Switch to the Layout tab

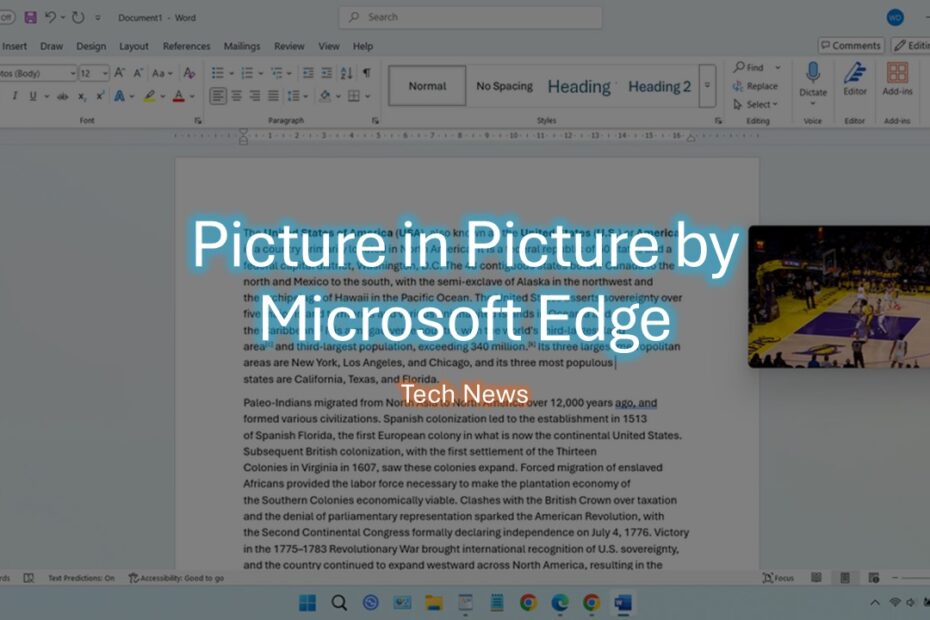tap(133, 46)
